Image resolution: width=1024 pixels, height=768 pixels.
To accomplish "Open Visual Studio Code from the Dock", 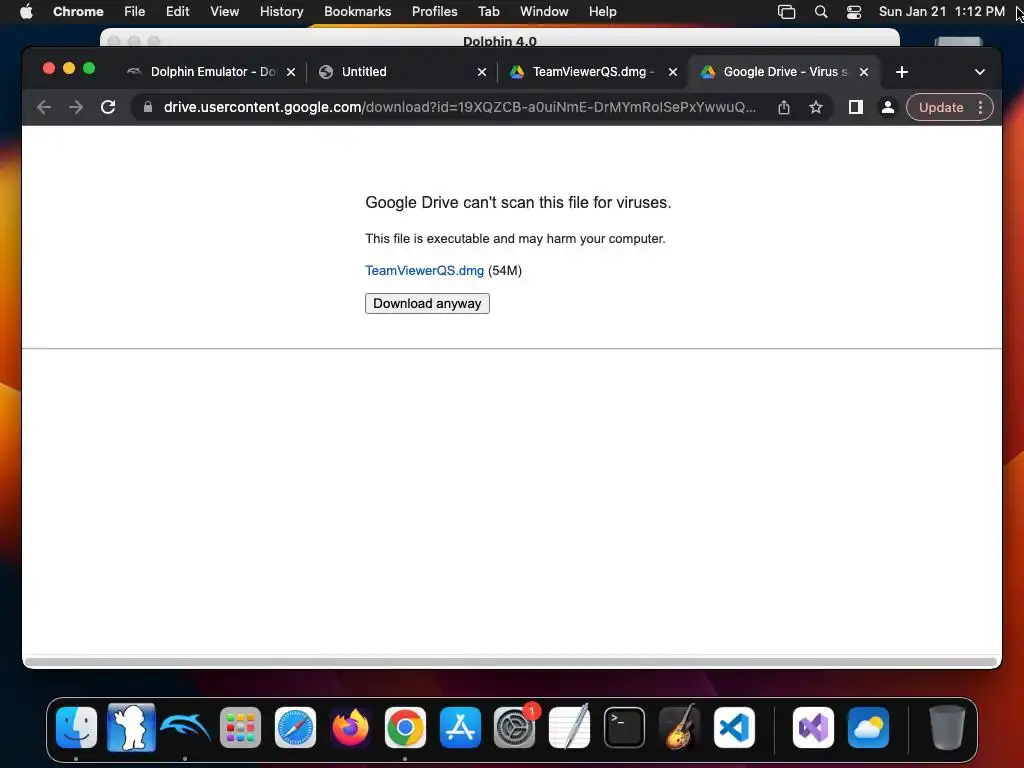I will [x=734, y=727].
